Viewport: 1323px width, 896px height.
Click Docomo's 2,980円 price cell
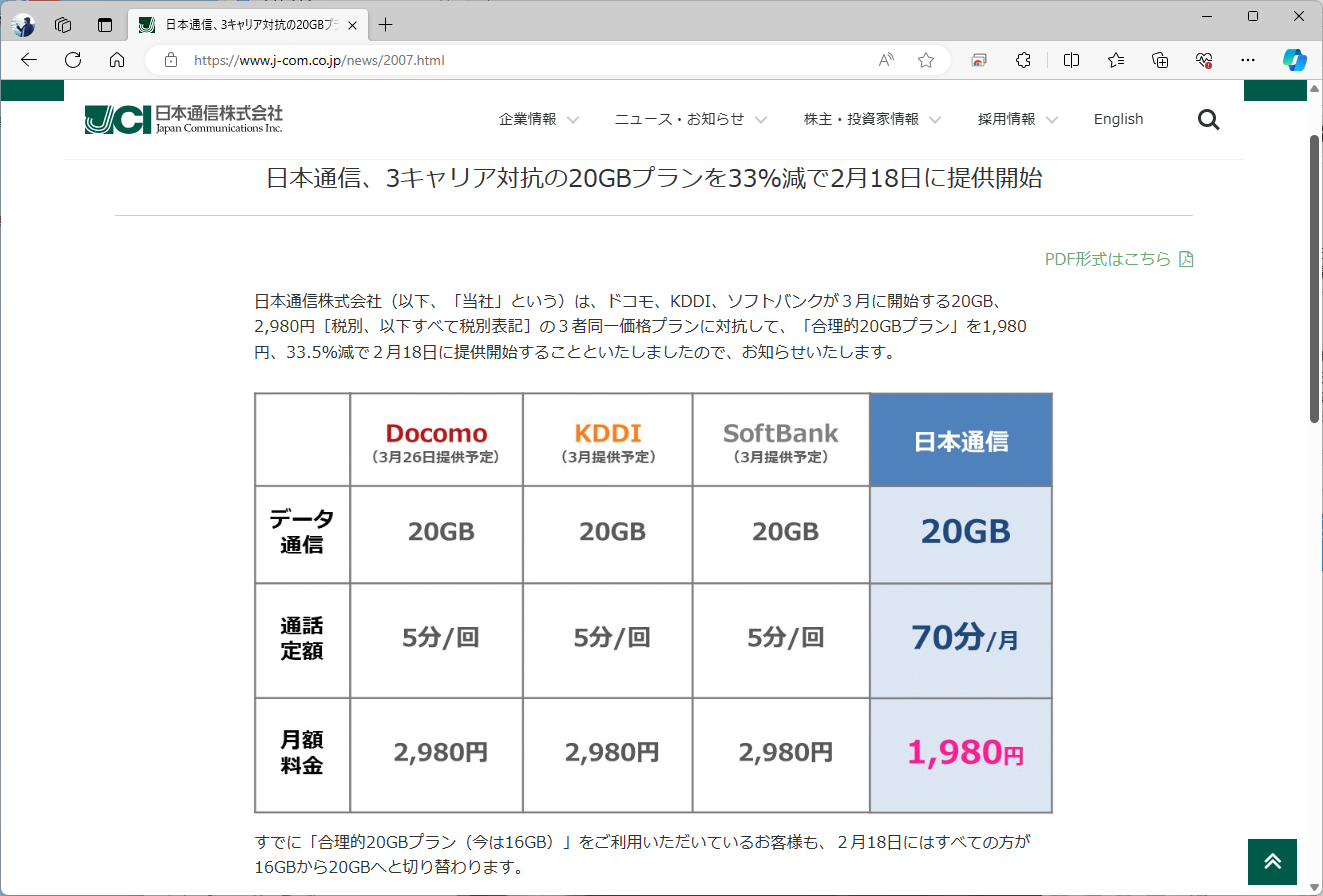(436, 754)
